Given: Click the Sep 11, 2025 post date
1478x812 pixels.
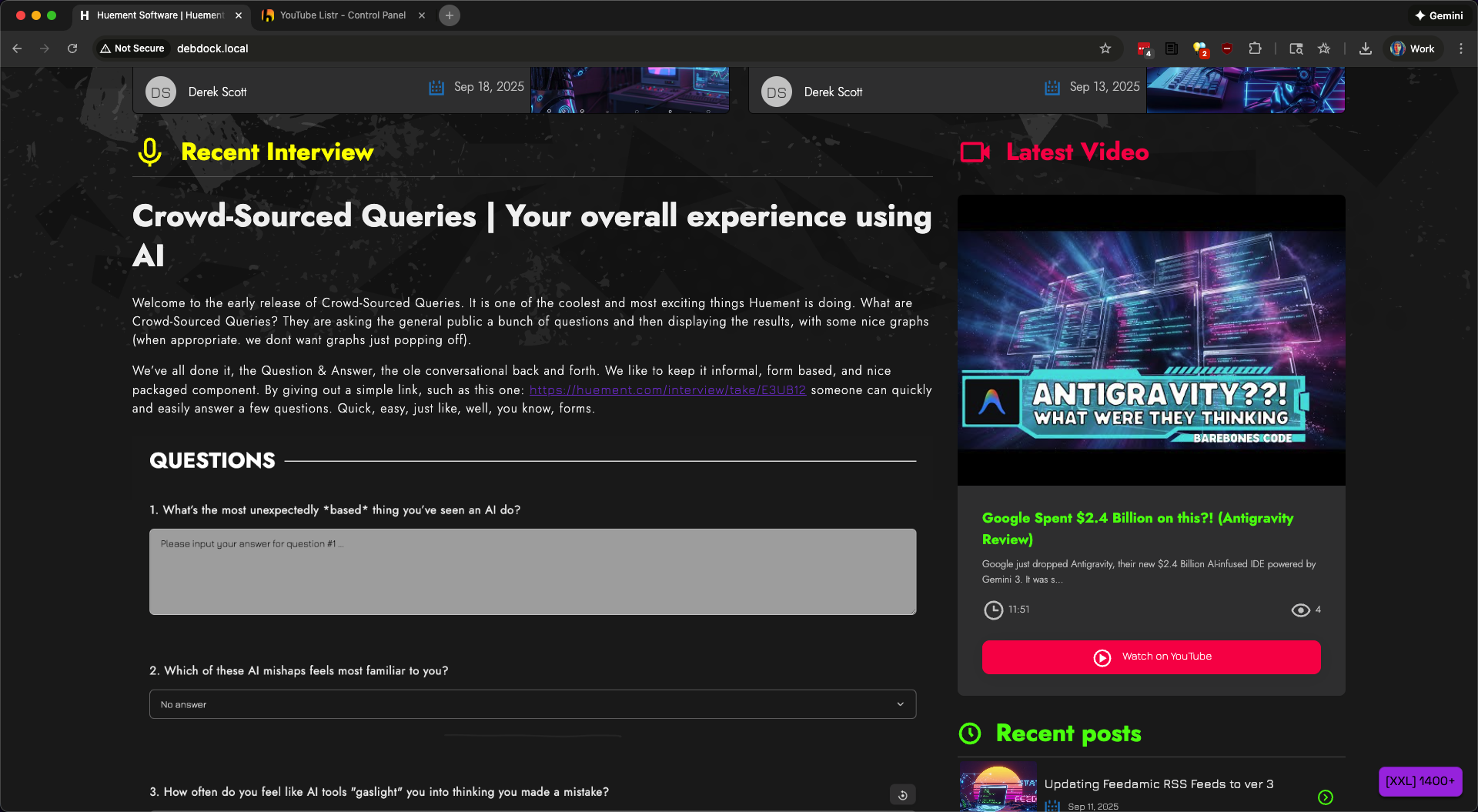Looking at the screenshot, I should 1093,806.
